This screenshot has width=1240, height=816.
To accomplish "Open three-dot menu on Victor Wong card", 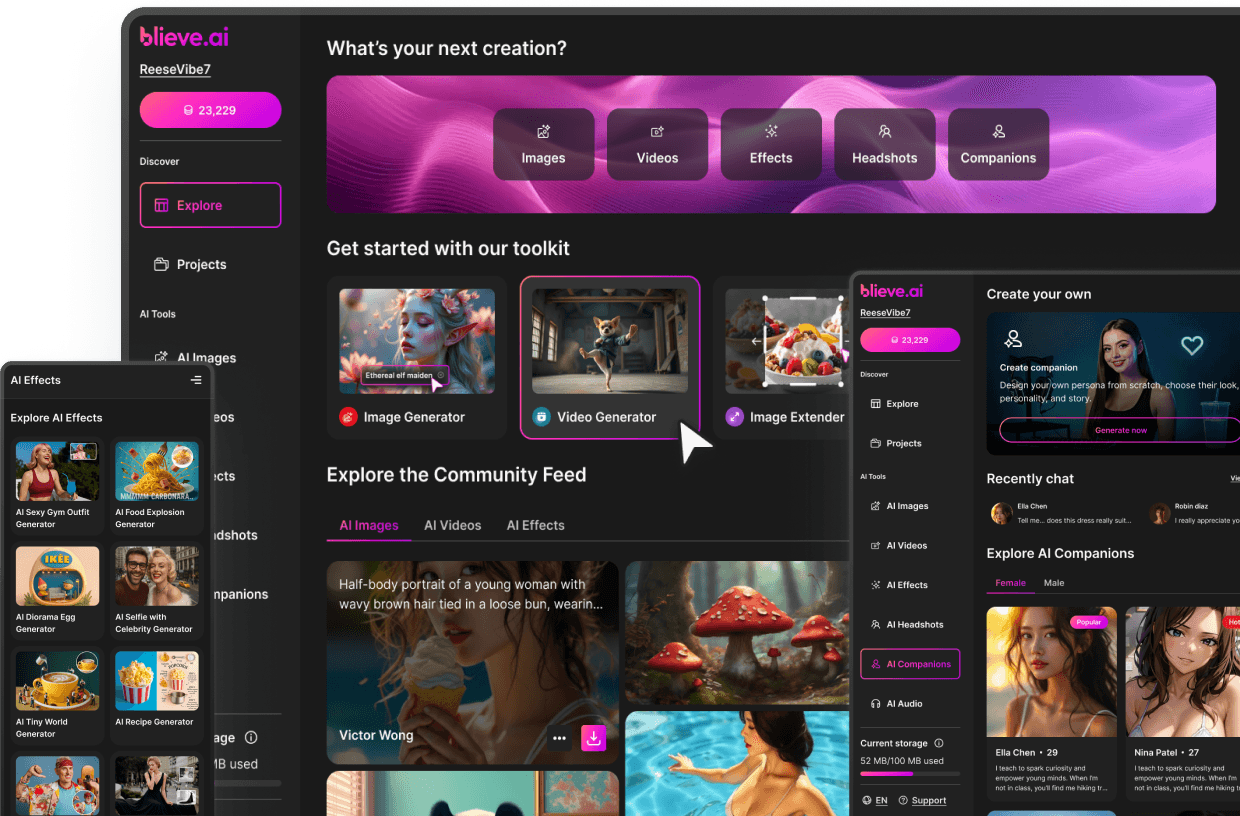I will click(x=559, y=739).
